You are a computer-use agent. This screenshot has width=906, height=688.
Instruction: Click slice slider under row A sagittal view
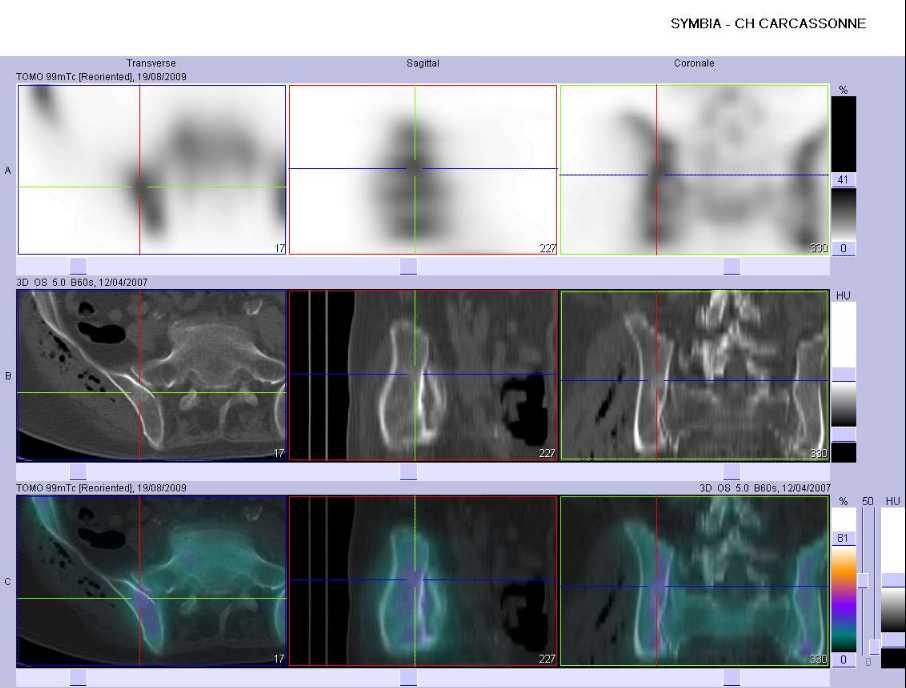coord(409,266)
